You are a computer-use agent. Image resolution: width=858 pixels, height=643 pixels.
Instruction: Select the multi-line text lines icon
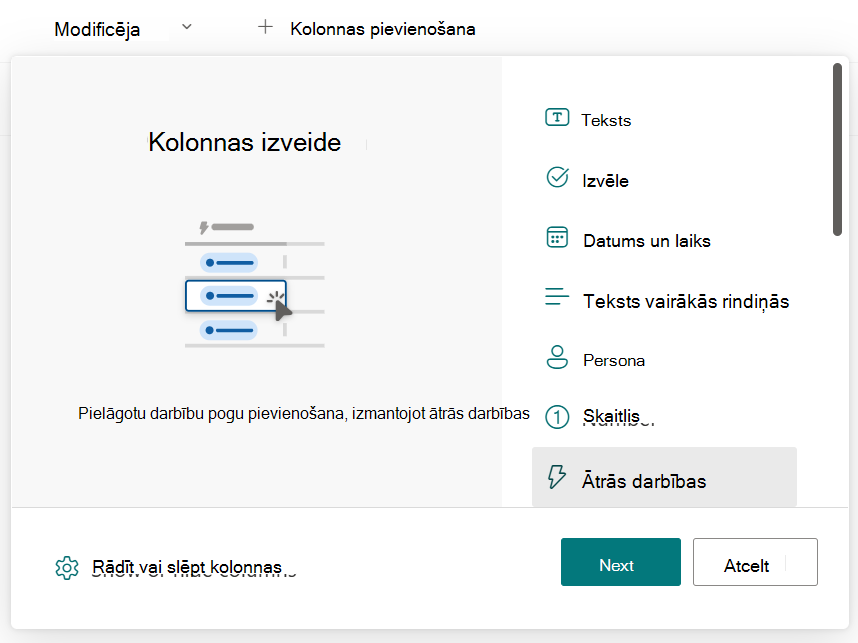557,297
